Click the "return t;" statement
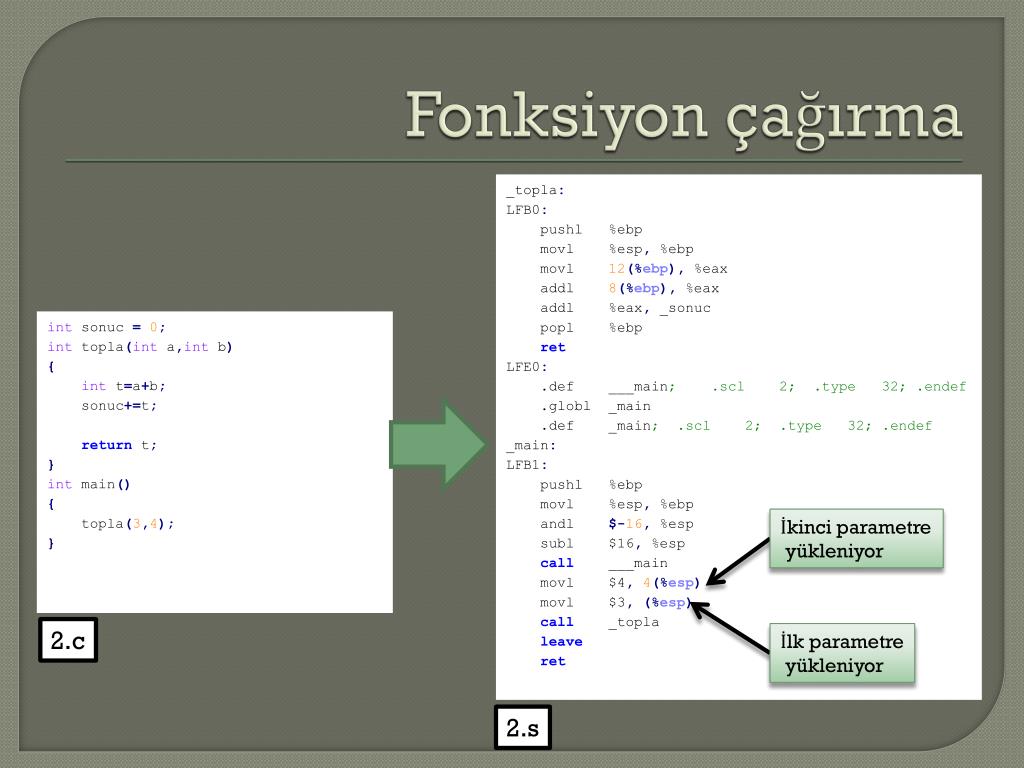The image size is (1024, 768). tap(119, 445)
